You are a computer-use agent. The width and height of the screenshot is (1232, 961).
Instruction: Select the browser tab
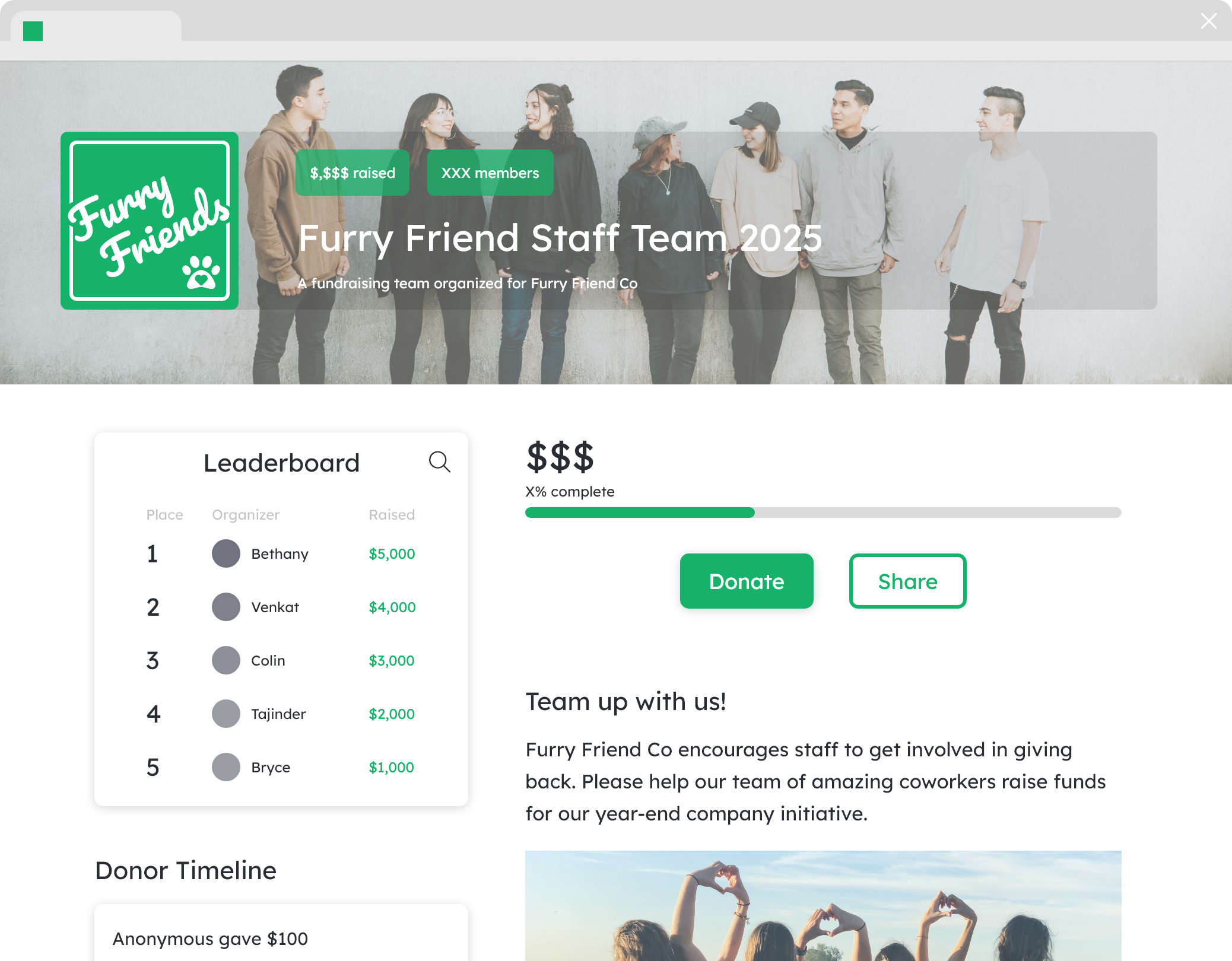(x=96, y=27)
